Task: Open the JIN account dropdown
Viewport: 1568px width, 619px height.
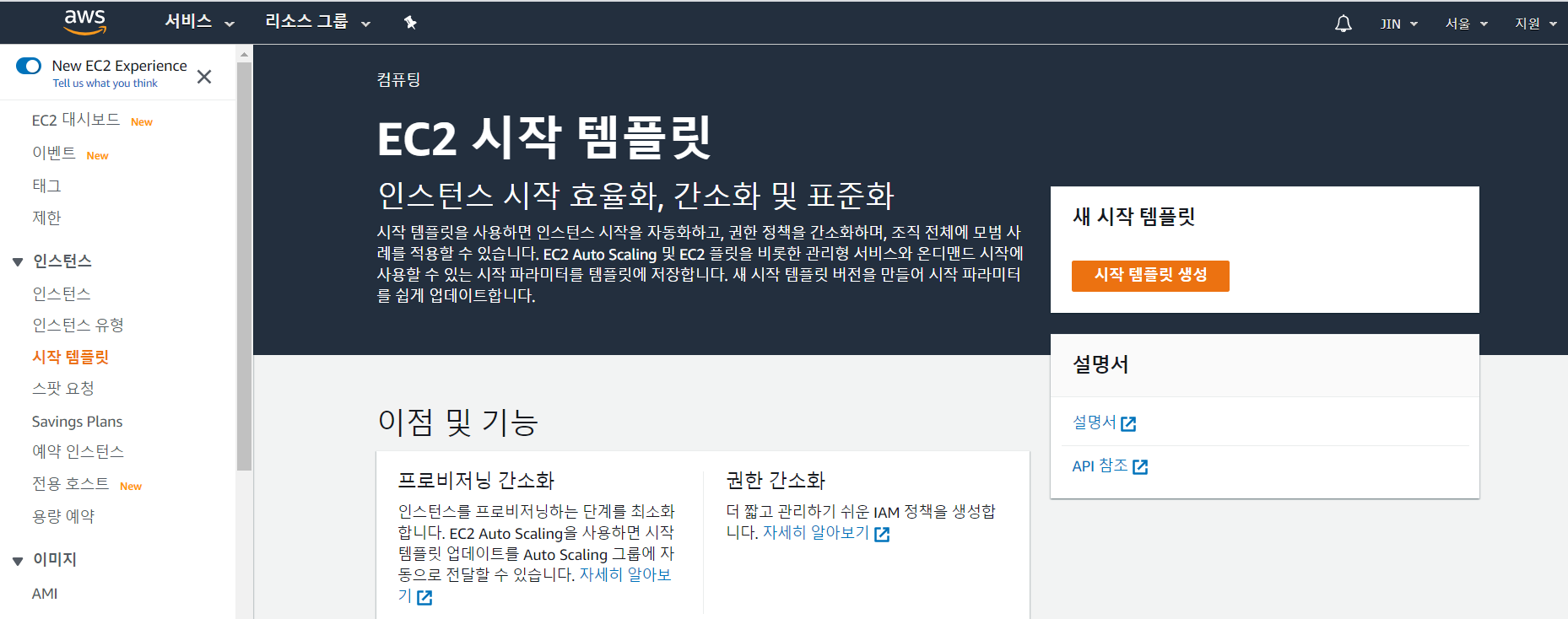Action: point(1398,24)
